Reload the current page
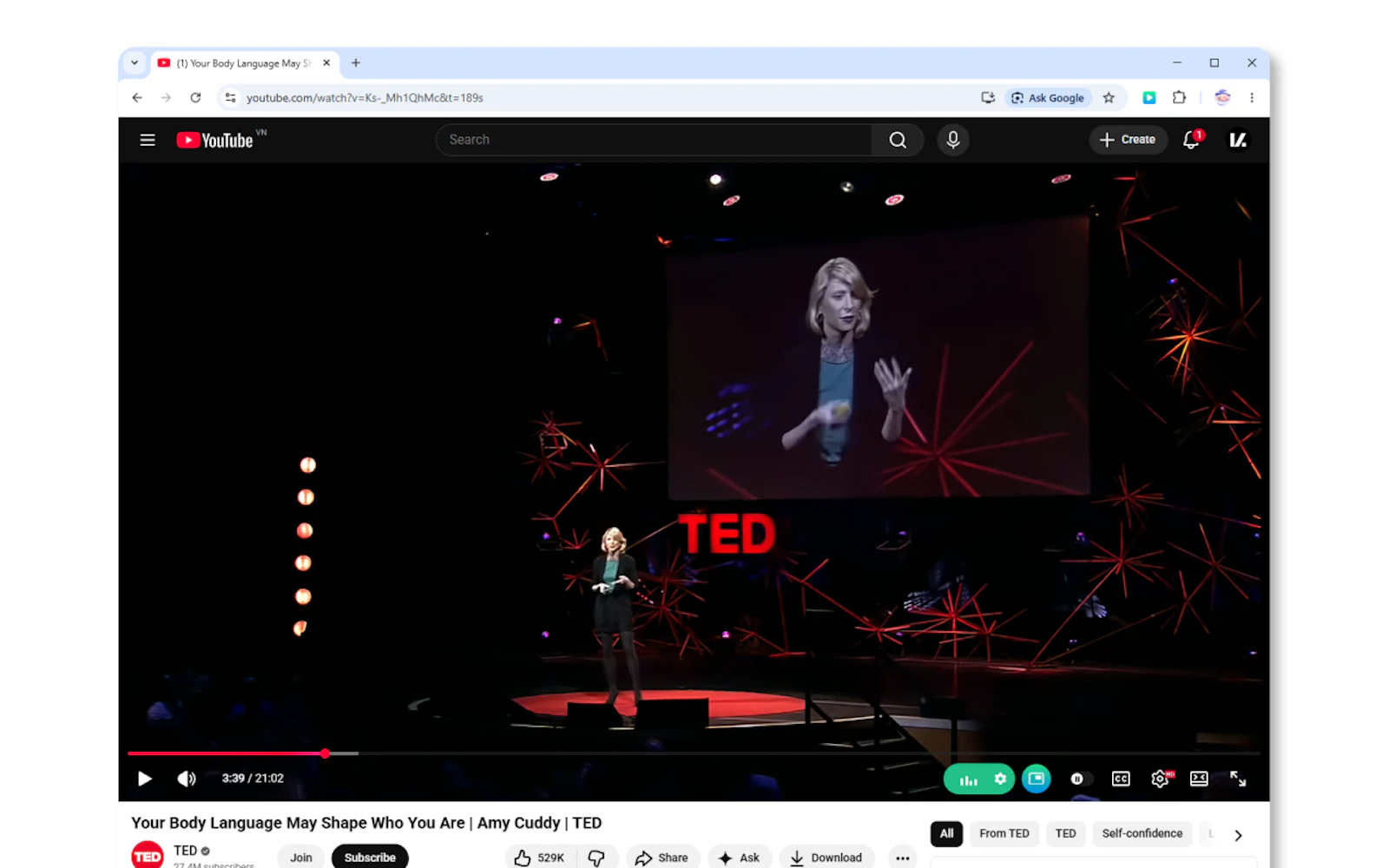This screenshot has height=868, width=1389. pos(195,98)
